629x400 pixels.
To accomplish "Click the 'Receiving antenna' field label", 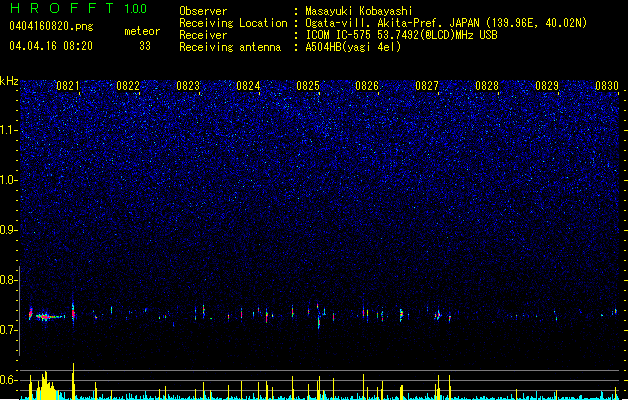I will pos(230,47).
